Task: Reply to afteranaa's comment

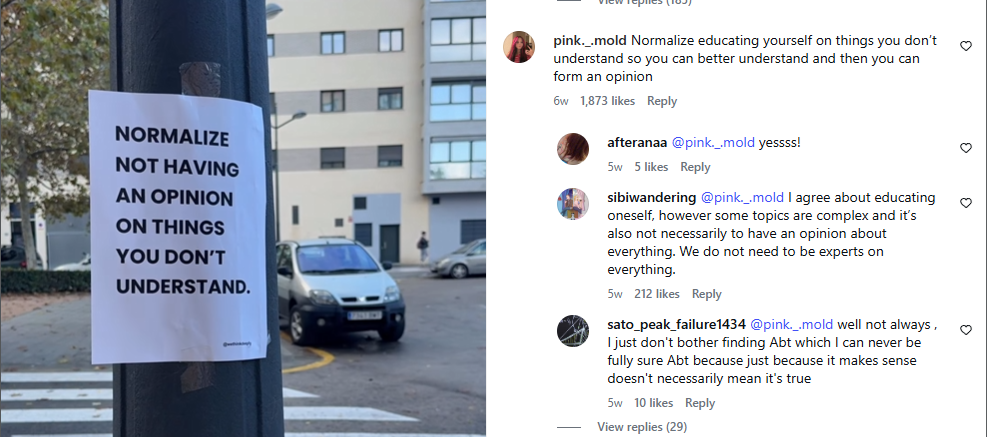Action: (x=695, y=167)
